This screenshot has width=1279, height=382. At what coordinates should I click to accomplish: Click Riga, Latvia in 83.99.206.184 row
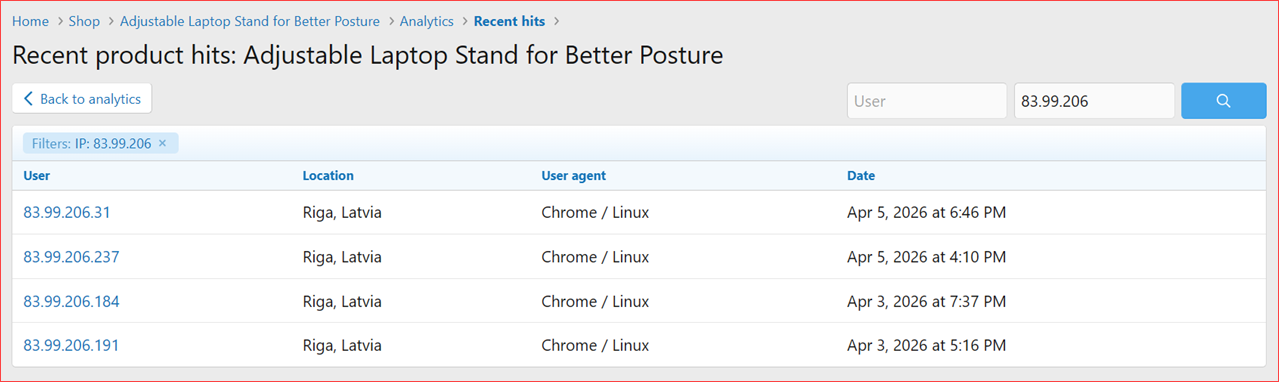(342, 301)
